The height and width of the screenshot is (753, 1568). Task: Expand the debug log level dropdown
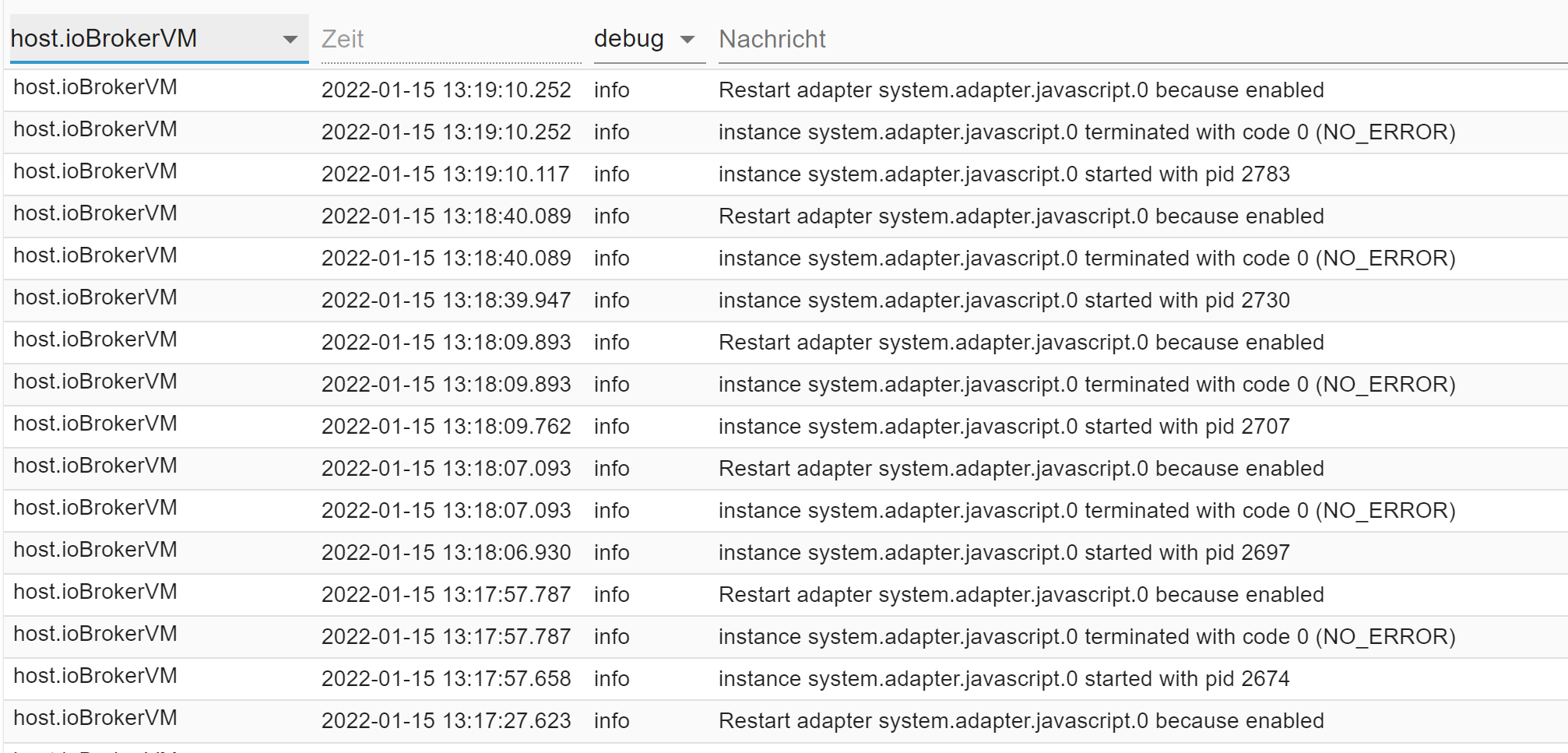coord(649,39)
